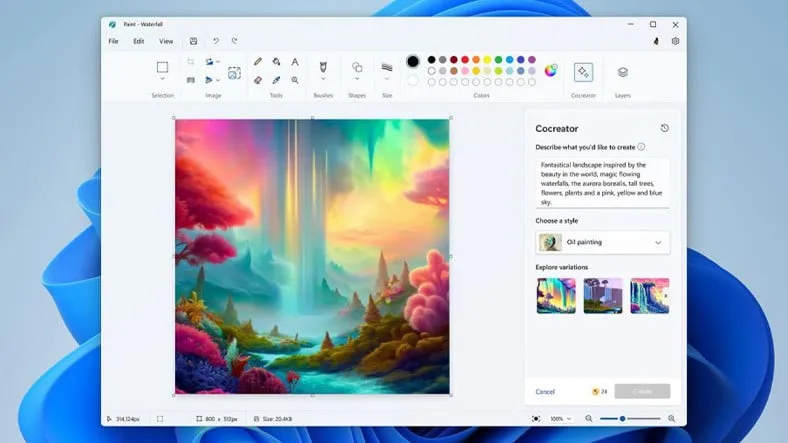
Task: Select the Pencil tool
Action: pyautogui.click(x=258, y=62)
